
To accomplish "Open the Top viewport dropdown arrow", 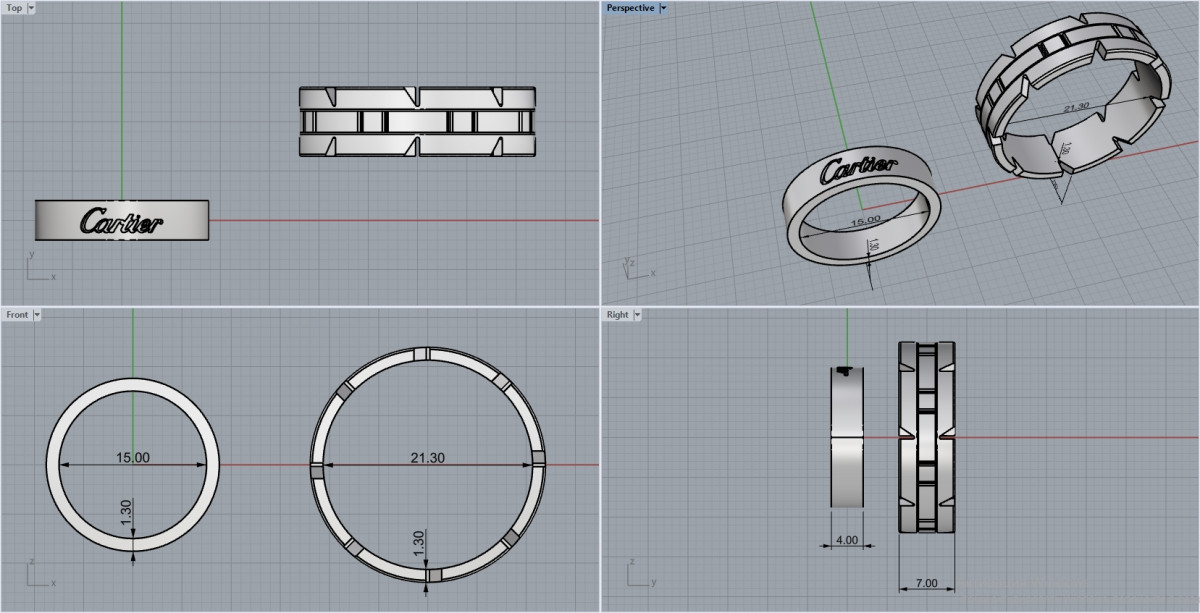I will click(31, 8).
